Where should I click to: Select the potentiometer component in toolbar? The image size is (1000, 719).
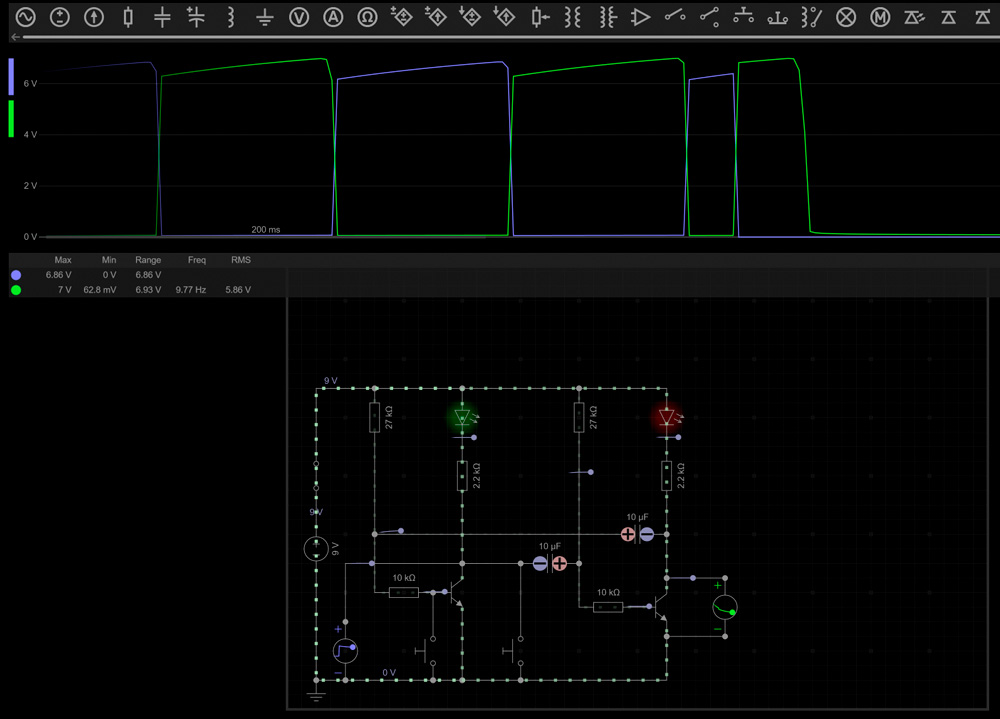point(539,17)
